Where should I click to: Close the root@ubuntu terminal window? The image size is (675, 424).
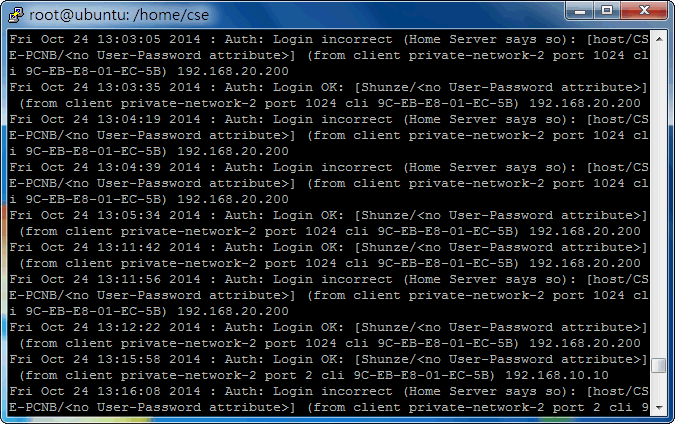pos(642,10)
